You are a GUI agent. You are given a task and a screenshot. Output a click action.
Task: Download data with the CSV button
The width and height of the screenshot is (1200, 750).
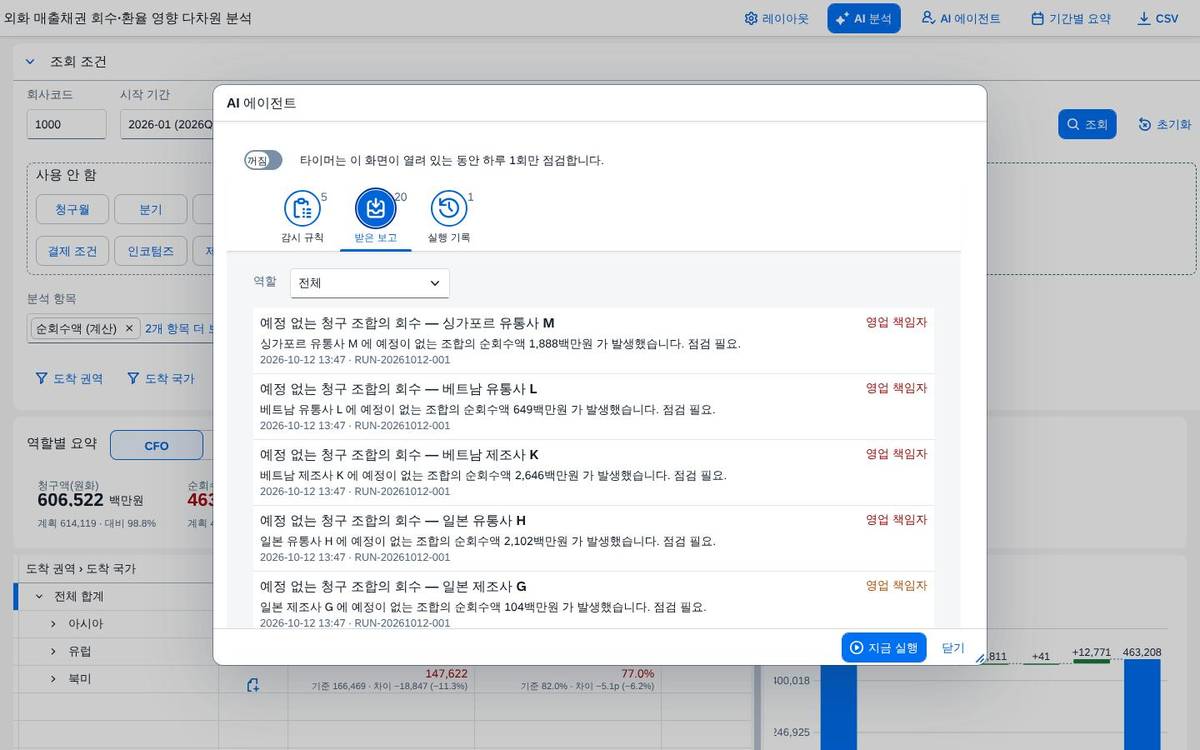coord(1158,18)
